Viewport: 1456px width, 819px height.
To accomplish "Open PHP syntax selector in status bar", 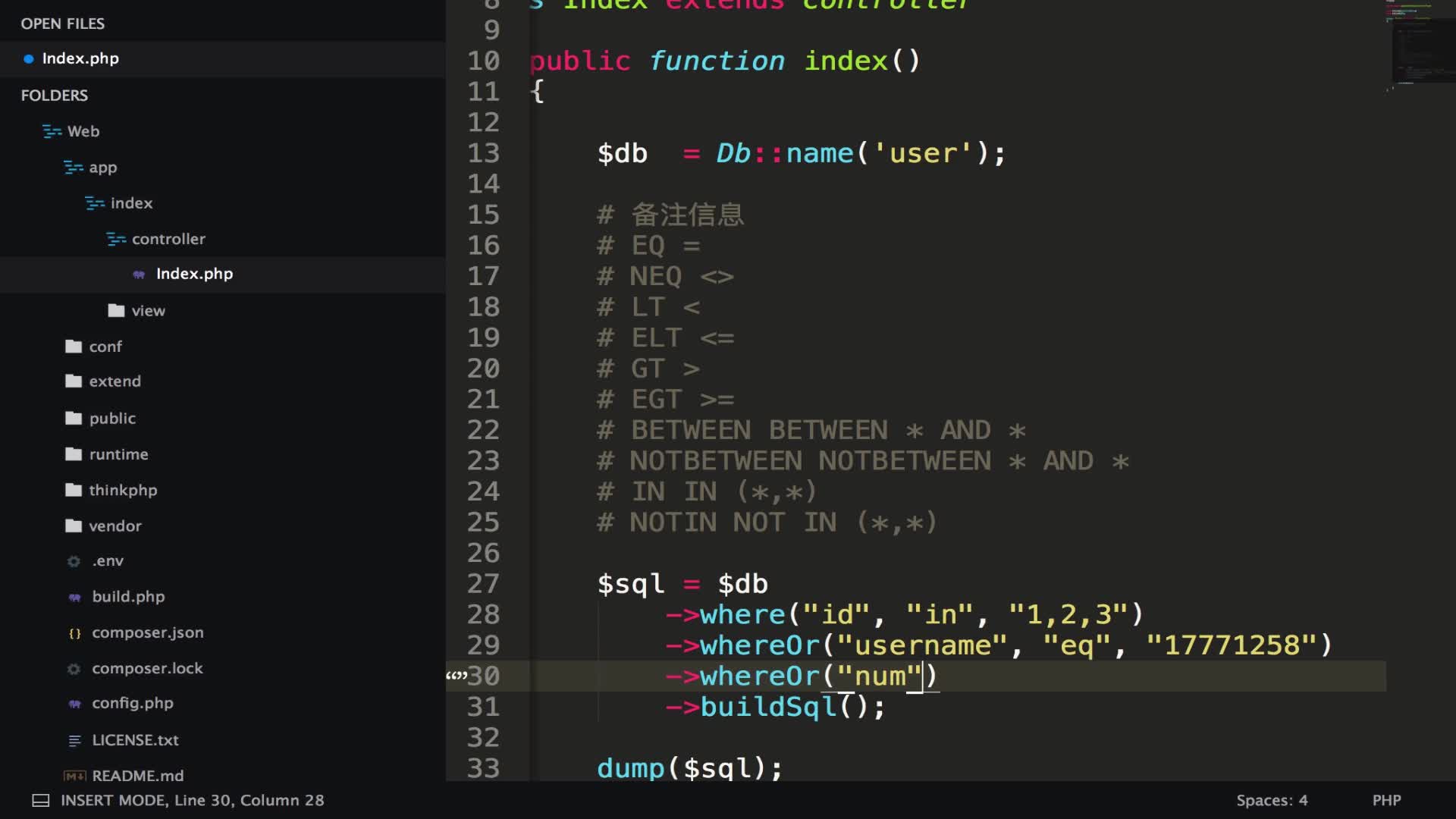I will tap(1386, 801).
